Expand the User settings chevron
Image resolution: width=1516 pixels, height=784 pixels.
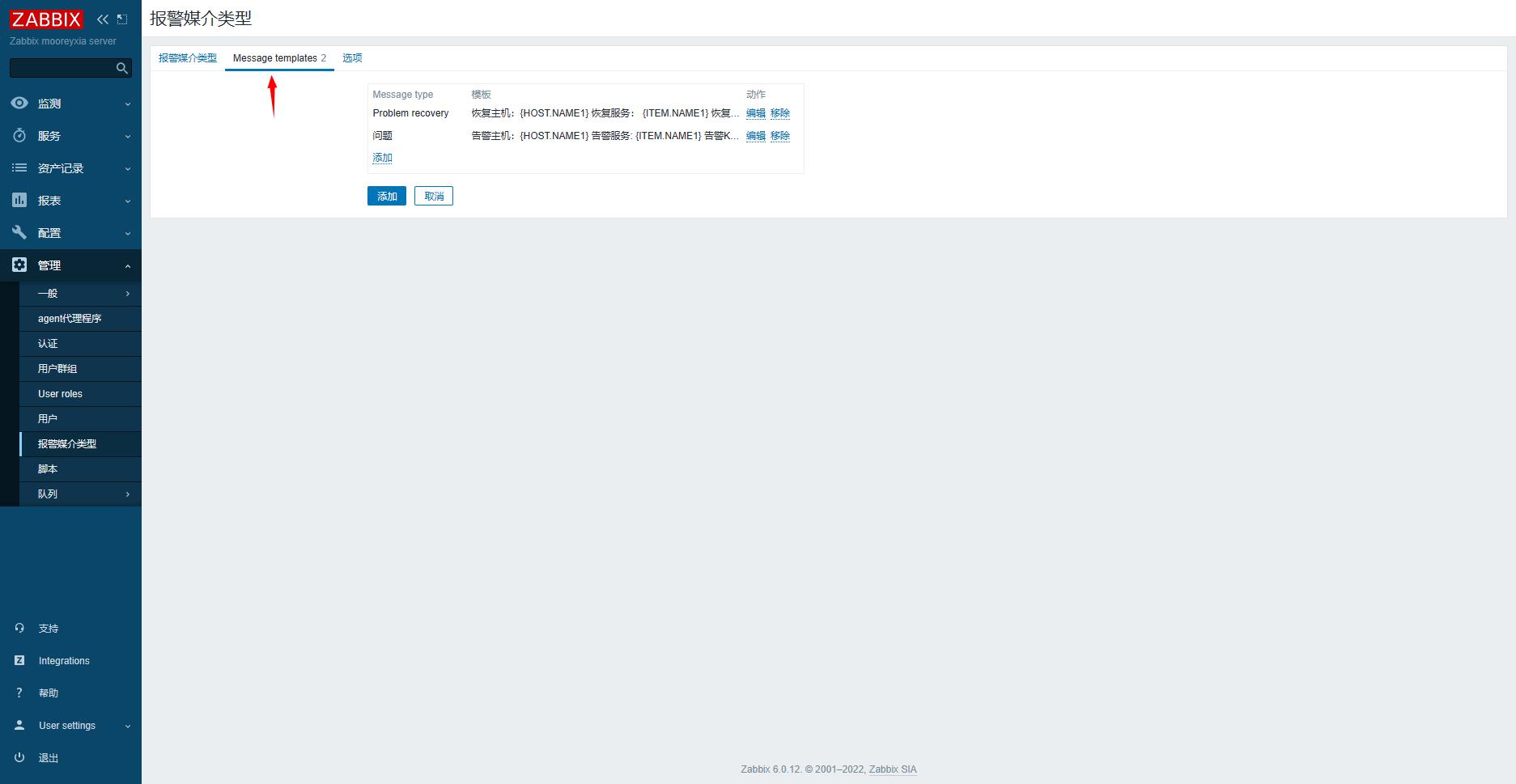127,726
